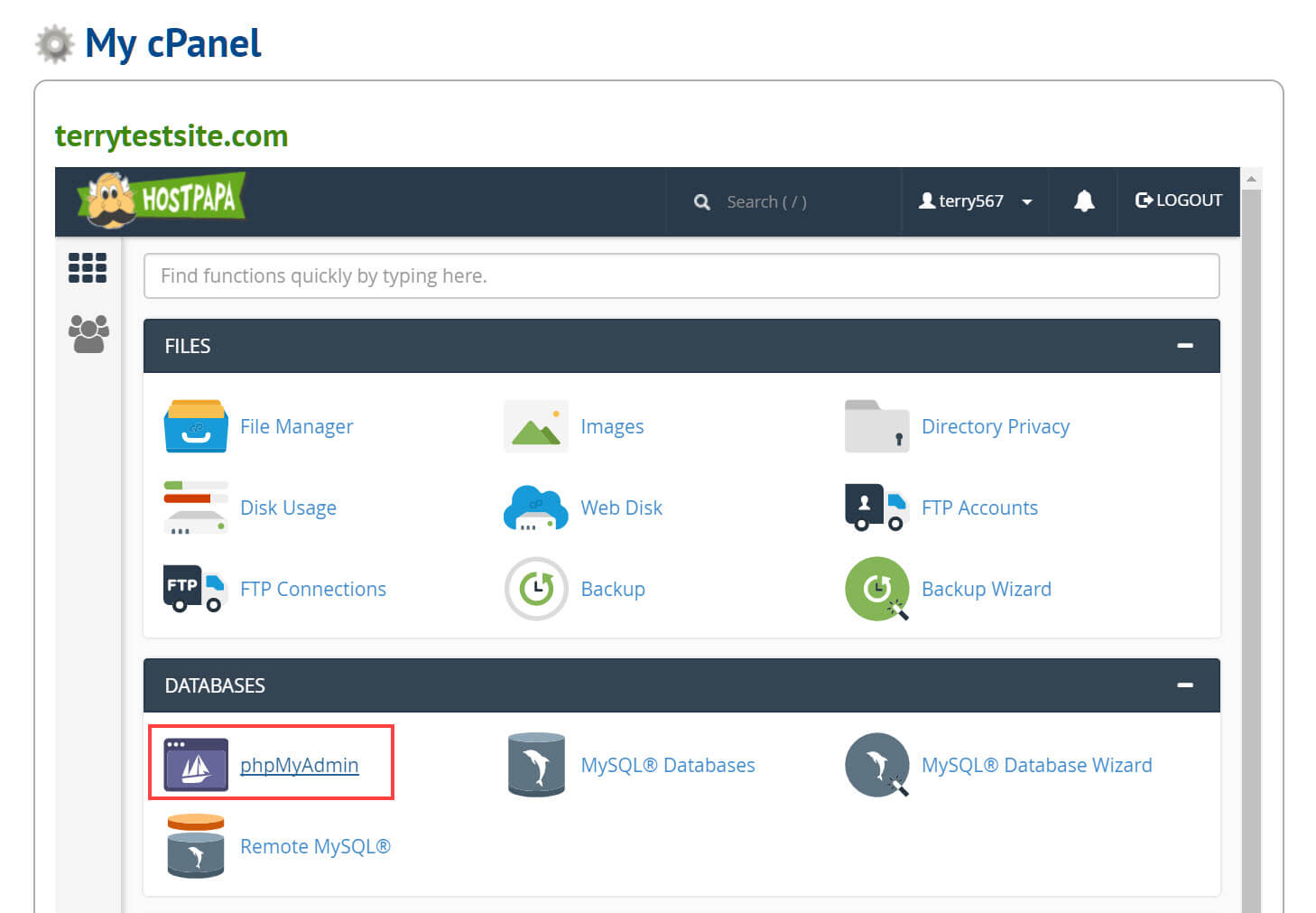Click the Backup clock icon

536,589
